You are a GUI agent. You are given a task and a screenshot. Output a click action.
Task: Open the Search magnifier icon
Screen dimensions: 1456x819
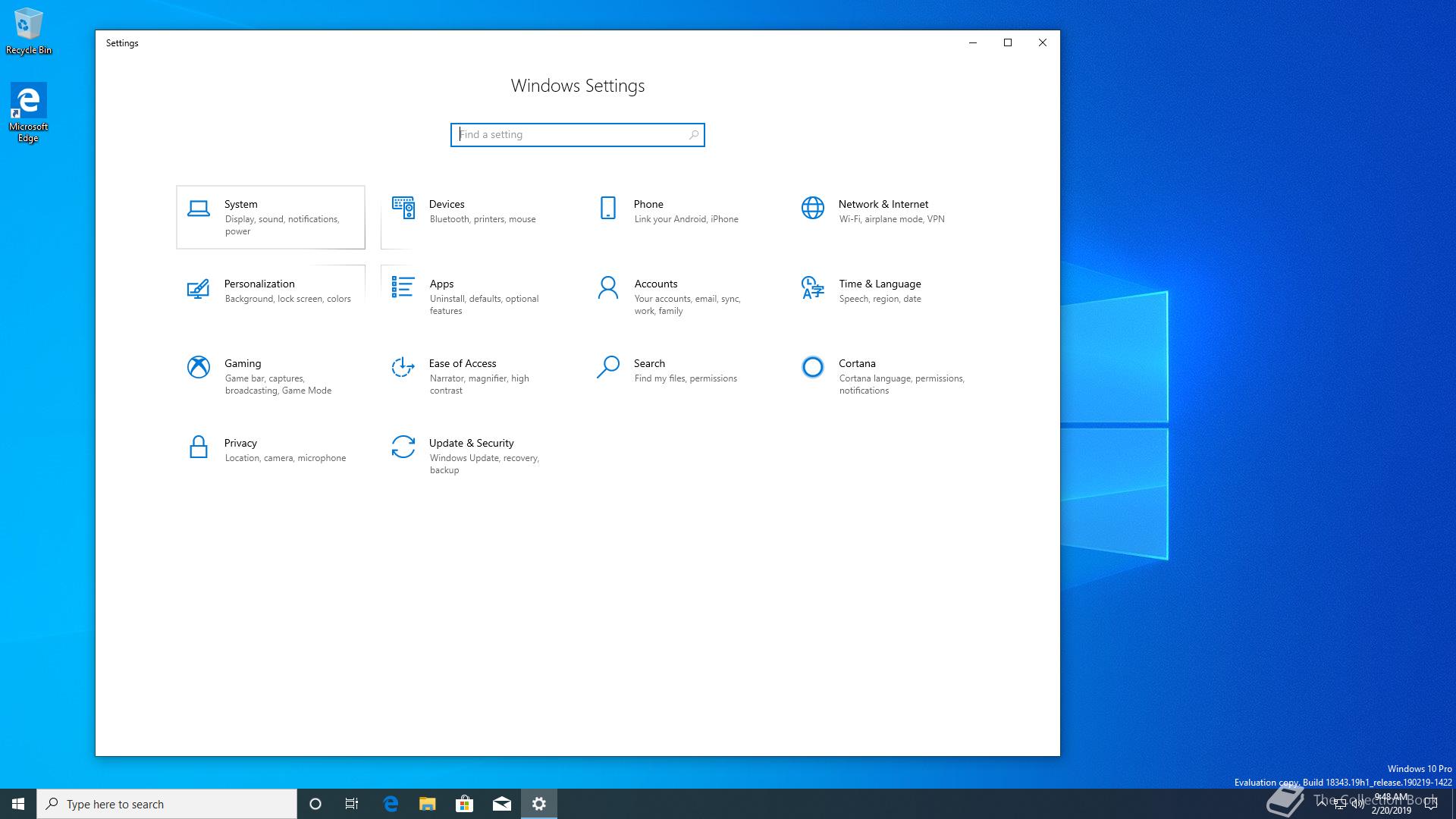(x=608, y=367)
